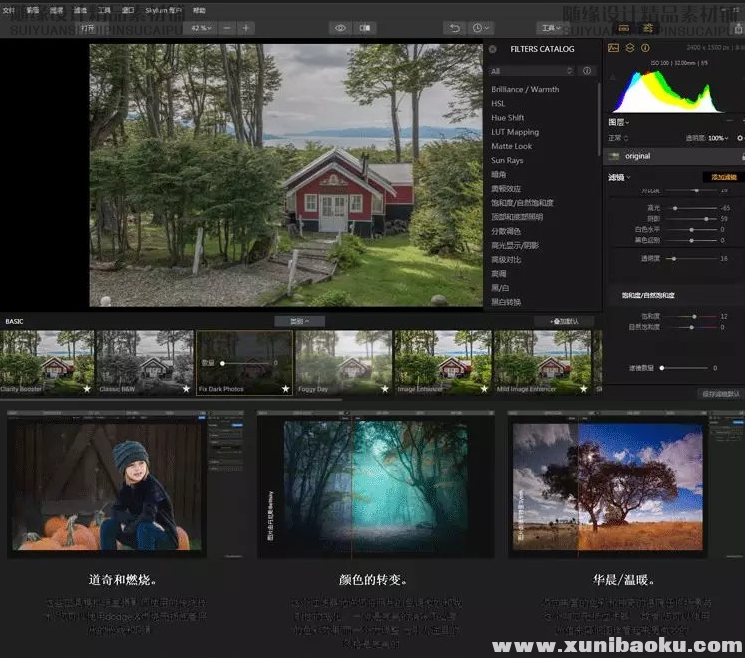Image resolution: width=745 pixels, height=658 pixels.
Task: Click the layers stack icon
Action: click(630, 47)
